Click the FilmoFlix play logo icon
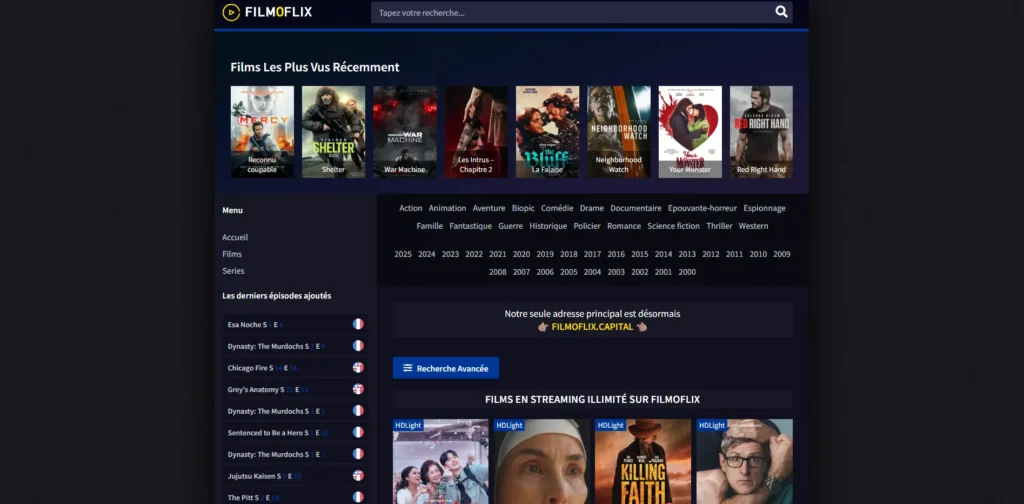This screenshot has width=1024, height=504. tap(231, 12)
